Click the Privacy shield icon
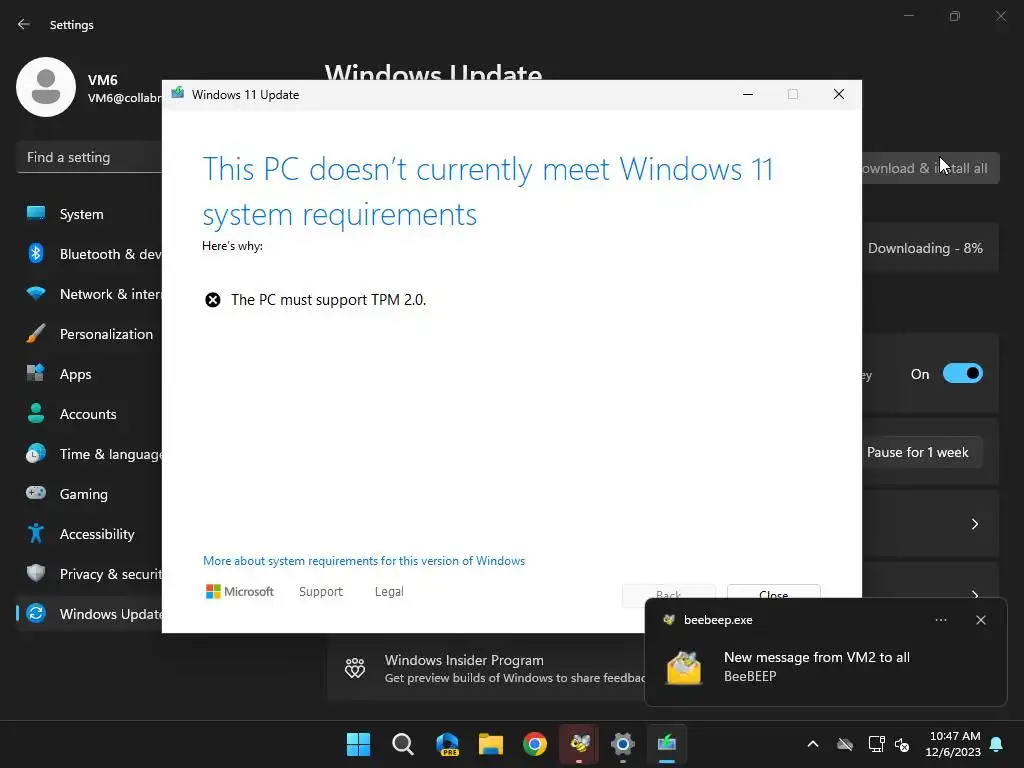Screen dimensions: 1024x768 pos(36,573)
